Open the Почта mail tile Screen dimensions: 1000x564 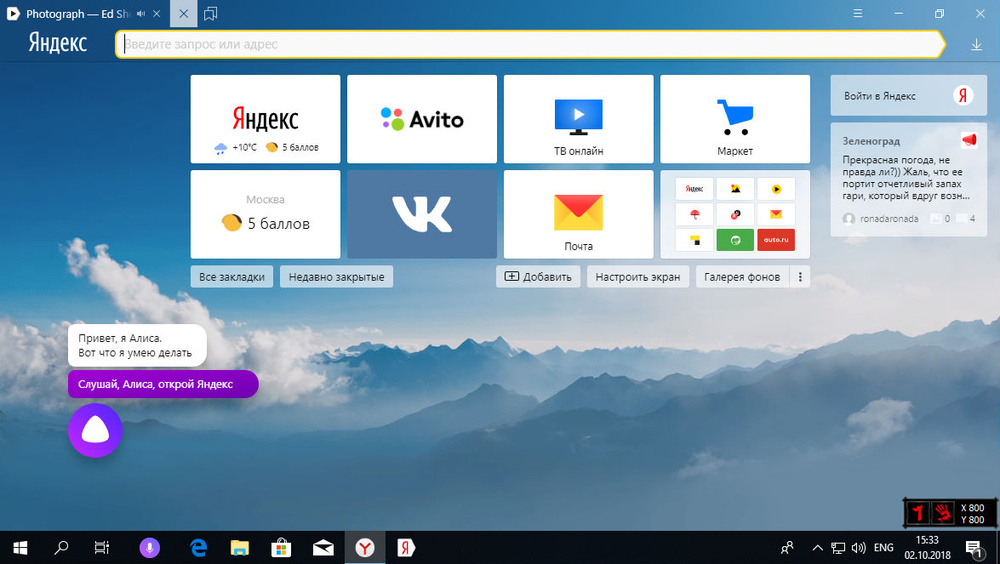(x=578, y=214)
